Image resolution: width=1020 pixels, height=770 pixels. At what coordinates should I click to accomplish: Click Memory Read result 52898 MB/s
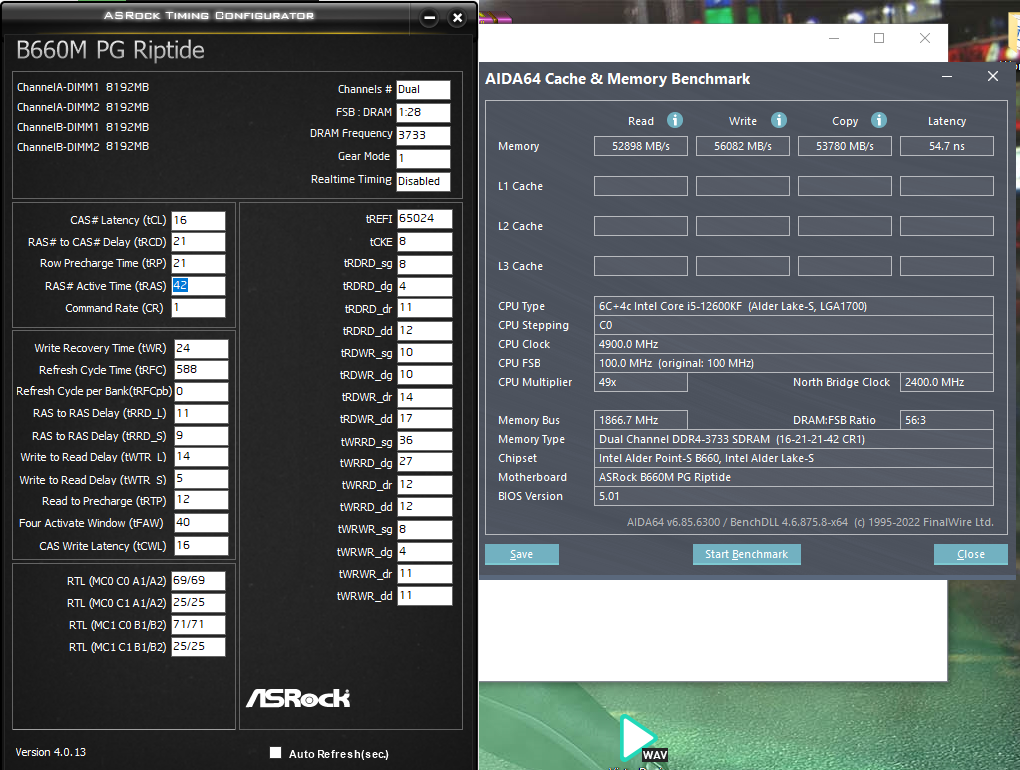641,146
